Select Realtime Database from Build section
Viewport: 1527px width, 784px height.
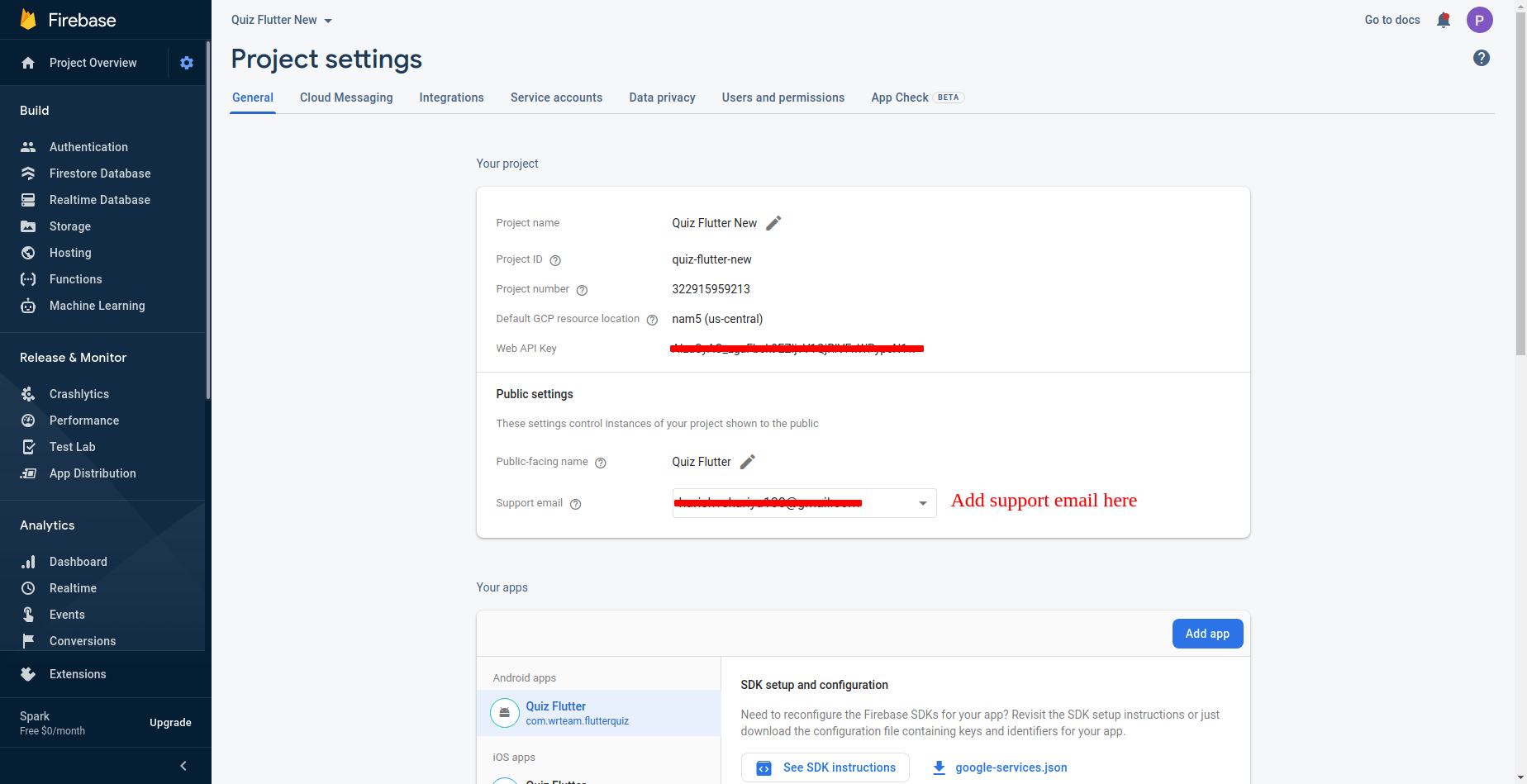tap(99, 199)
